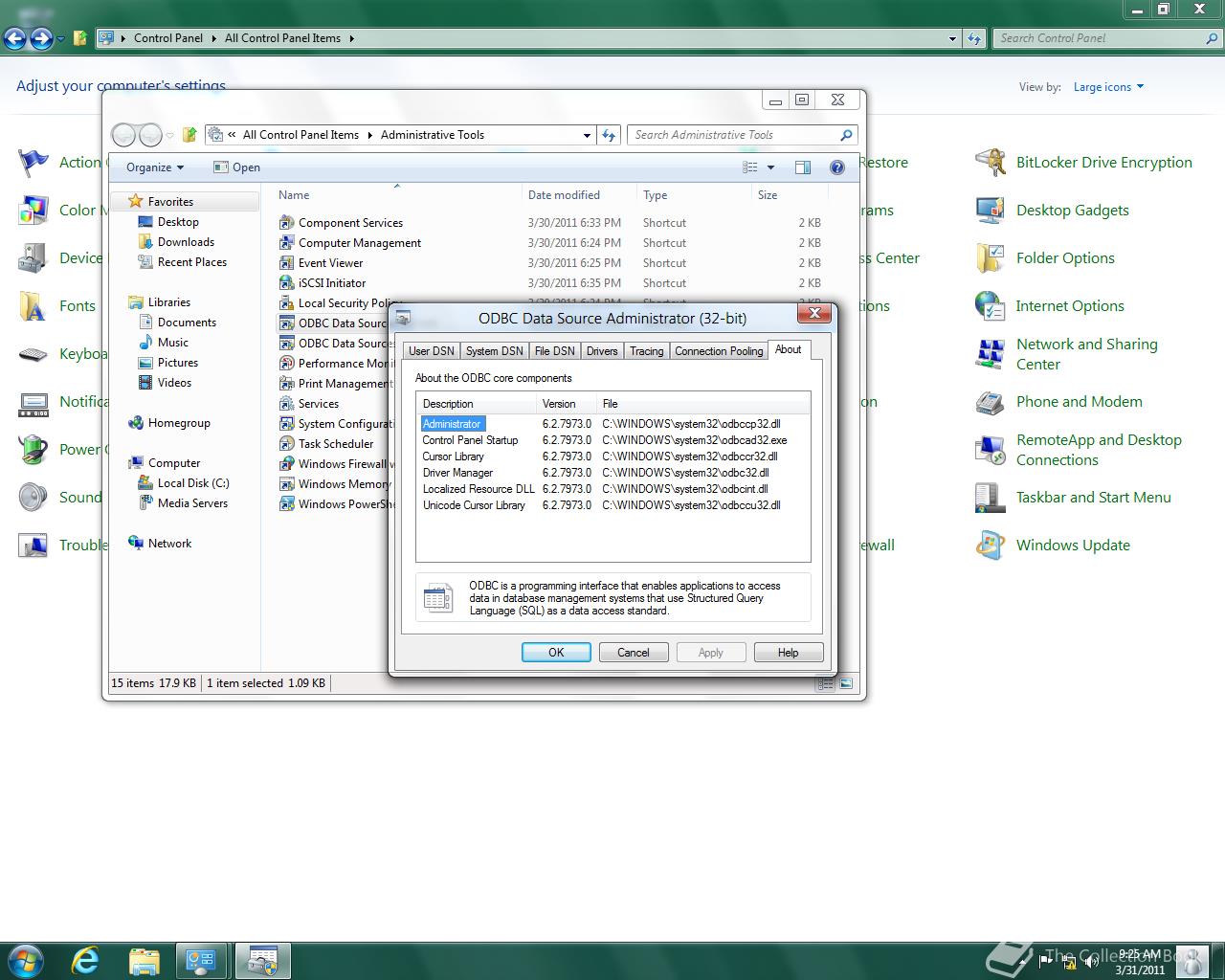The height and width of the screenshot is (980, 1225).
Task: Click the Event Viewer shortcut icon
Action: tap(286, 262)
